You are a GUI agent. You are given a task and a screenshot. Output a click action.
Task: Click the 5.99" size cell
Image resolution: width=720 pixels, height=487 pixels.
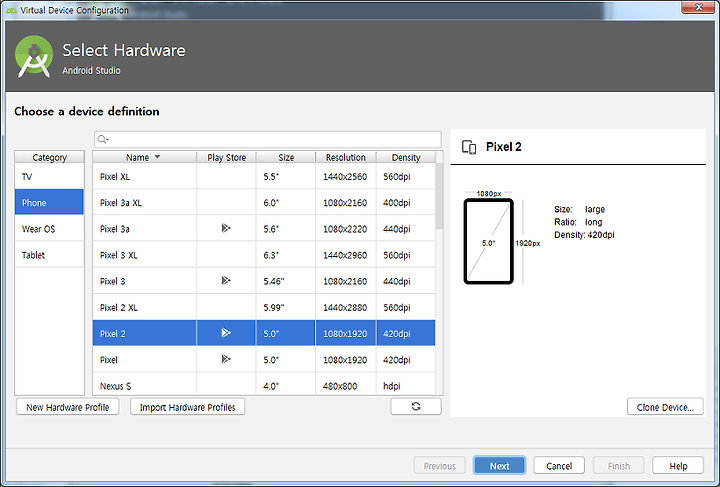[286, 308]
